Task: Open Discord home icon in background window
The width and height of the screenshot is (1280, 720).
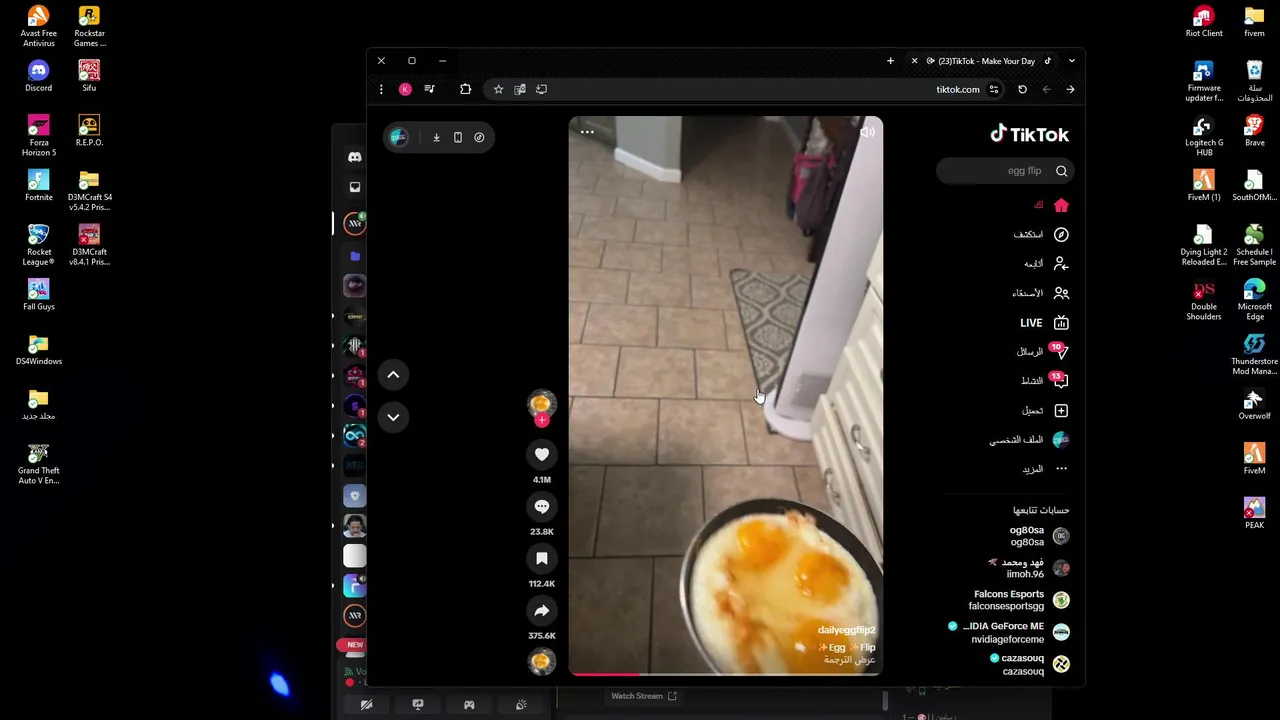Action: pyautogui.click(x=354, y=157)
